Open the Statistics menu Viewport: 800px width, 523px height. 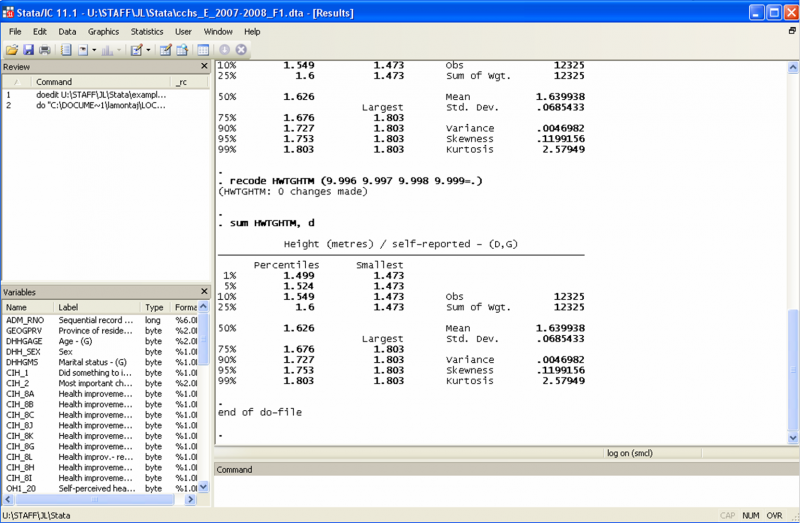[147, 31]
